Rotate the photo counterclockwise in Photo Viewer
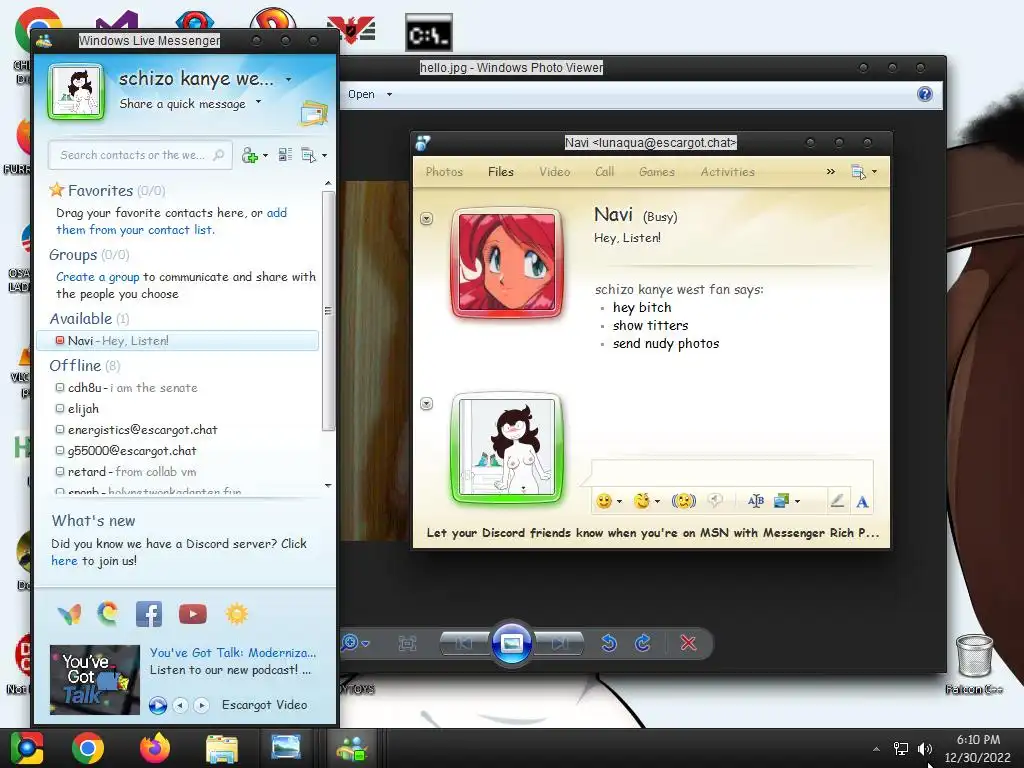The height and width of the screenshot is (768, 1024). click(609, 643)
